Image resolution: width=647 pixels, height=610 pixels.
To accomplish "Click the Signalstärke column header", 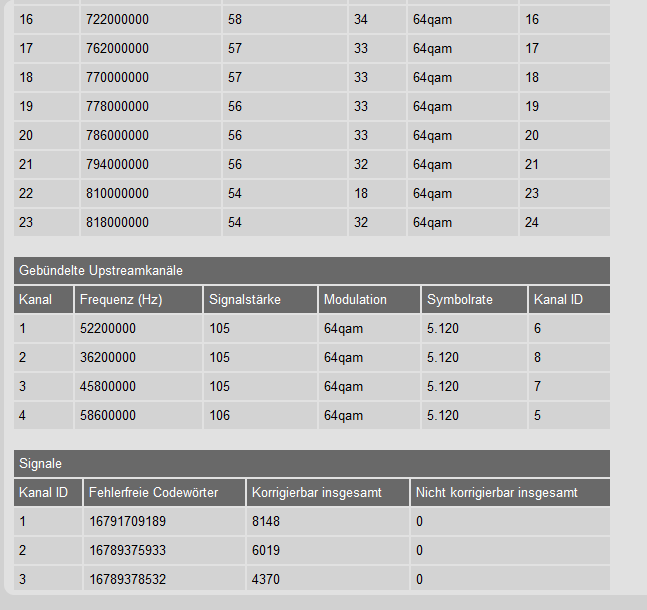I will tap(245, 299).
